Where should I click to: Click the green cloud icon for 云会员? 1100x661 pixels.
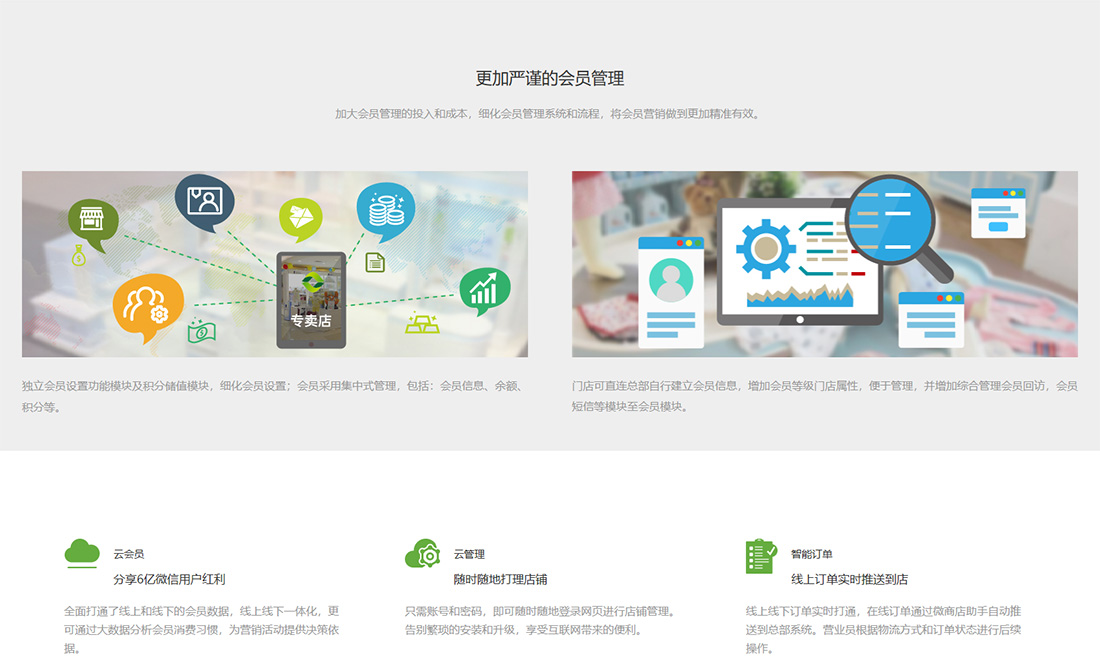pyautogui.click(x=82, y=553)
